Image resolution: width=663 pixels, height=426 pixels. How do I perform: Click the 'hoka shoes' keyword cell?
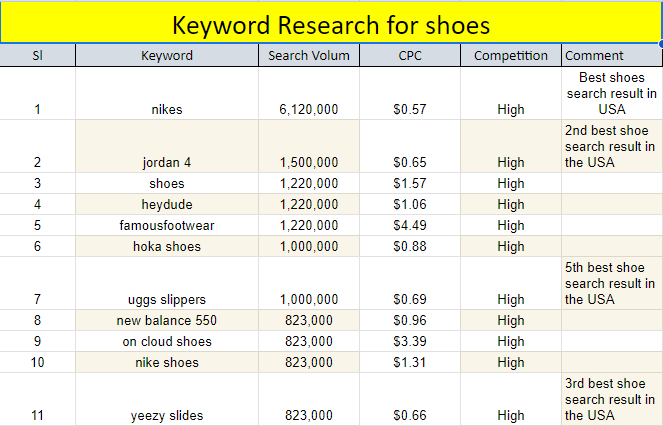tap(167, 246)
